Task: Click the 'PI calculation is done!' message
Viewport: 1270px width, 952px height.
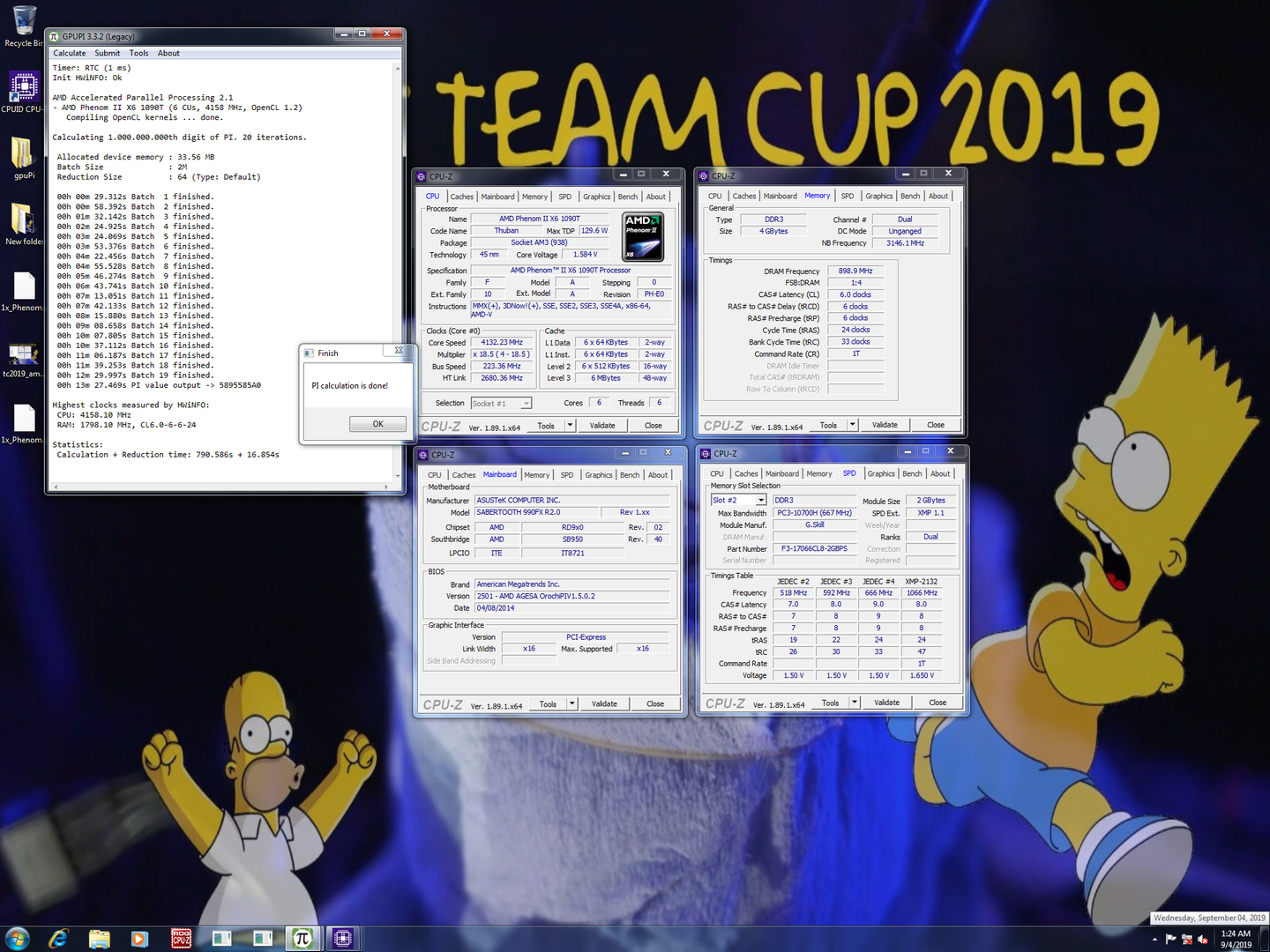Action: coord(350,386)
